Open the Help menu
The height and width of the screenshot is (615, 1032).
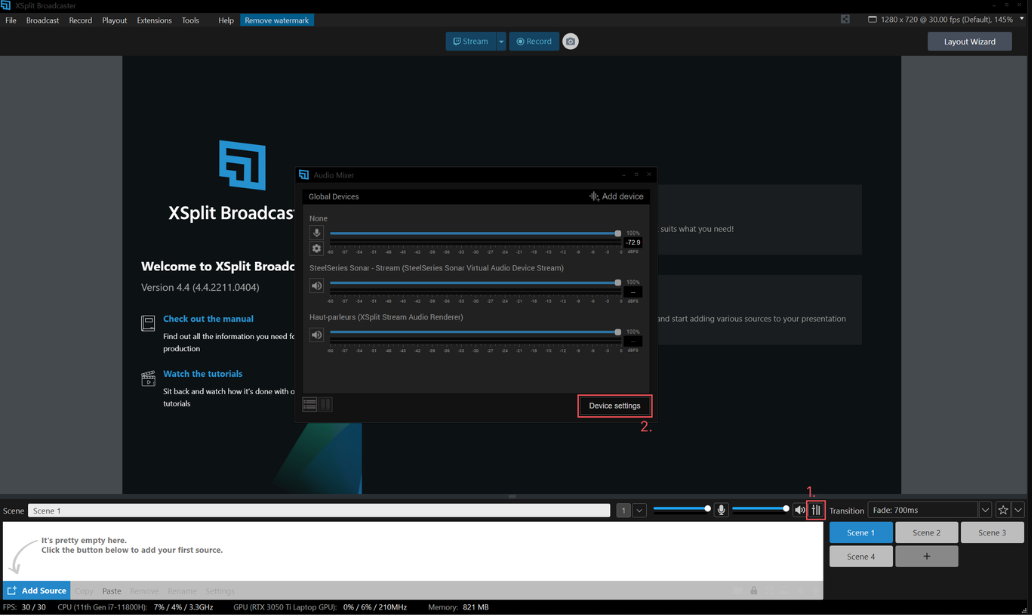click(x=226, y=20)
